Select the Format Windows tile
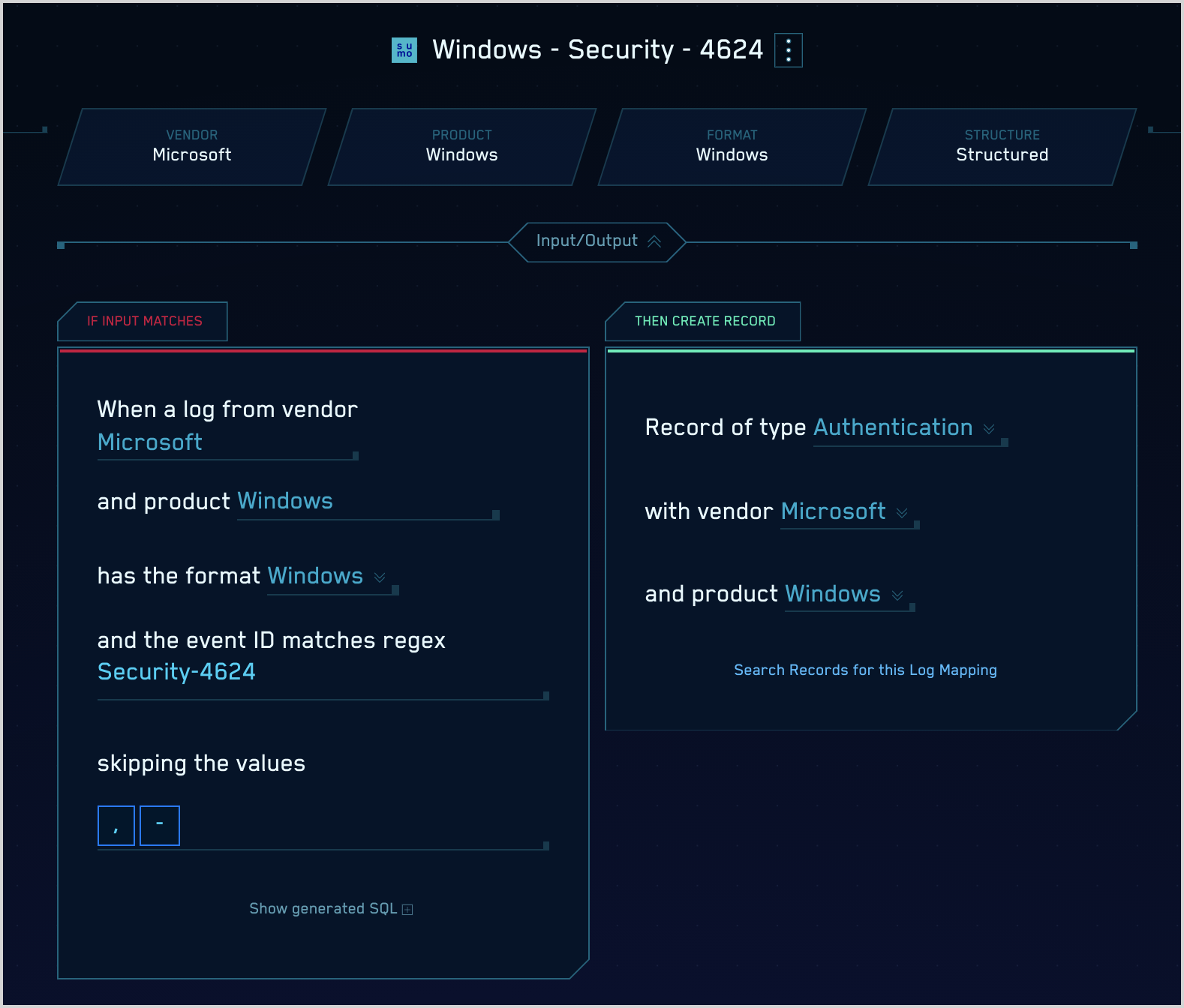 [x=732, y=146]
